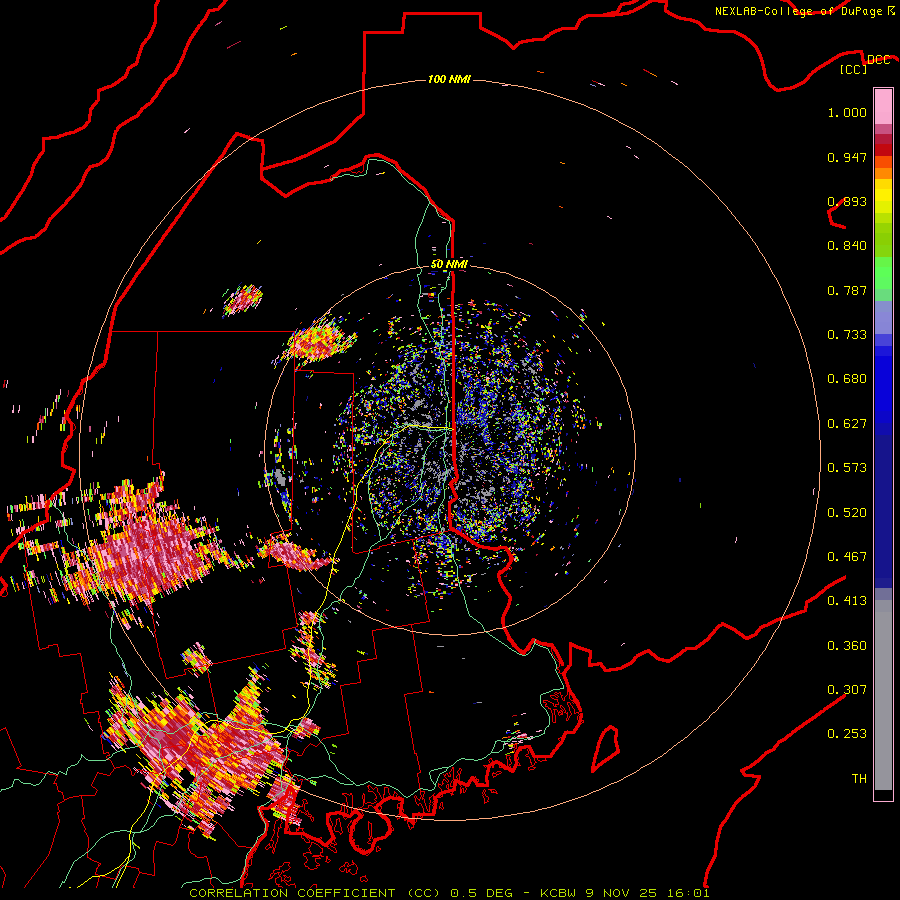The image size is (900, 900).
Task: Pick the 0.787 scale label
Action: point(847,290)
